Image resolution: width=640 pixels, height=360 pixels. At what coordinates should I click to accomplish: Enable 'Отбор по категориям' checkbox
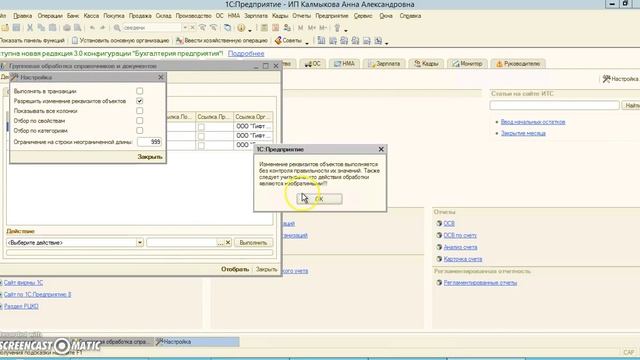click(140, 131)
